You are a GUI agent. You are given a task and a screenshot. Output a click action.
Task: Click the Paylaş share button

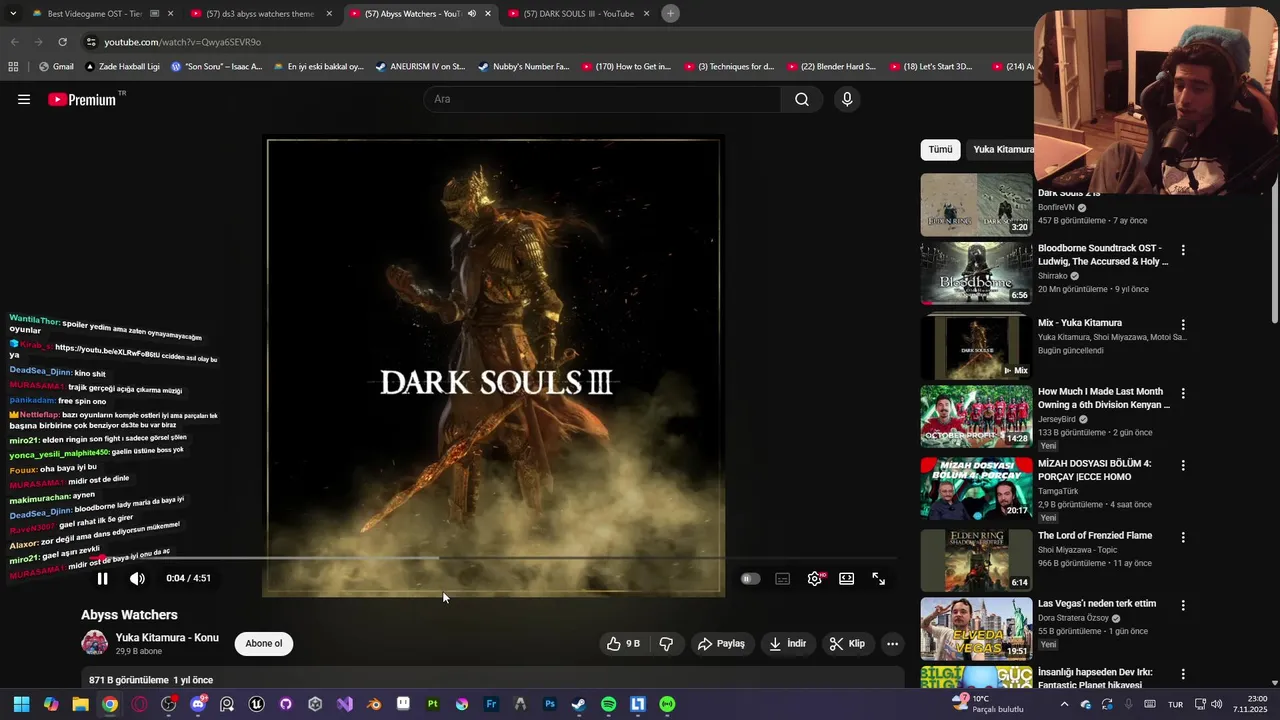tap(722, 644)
